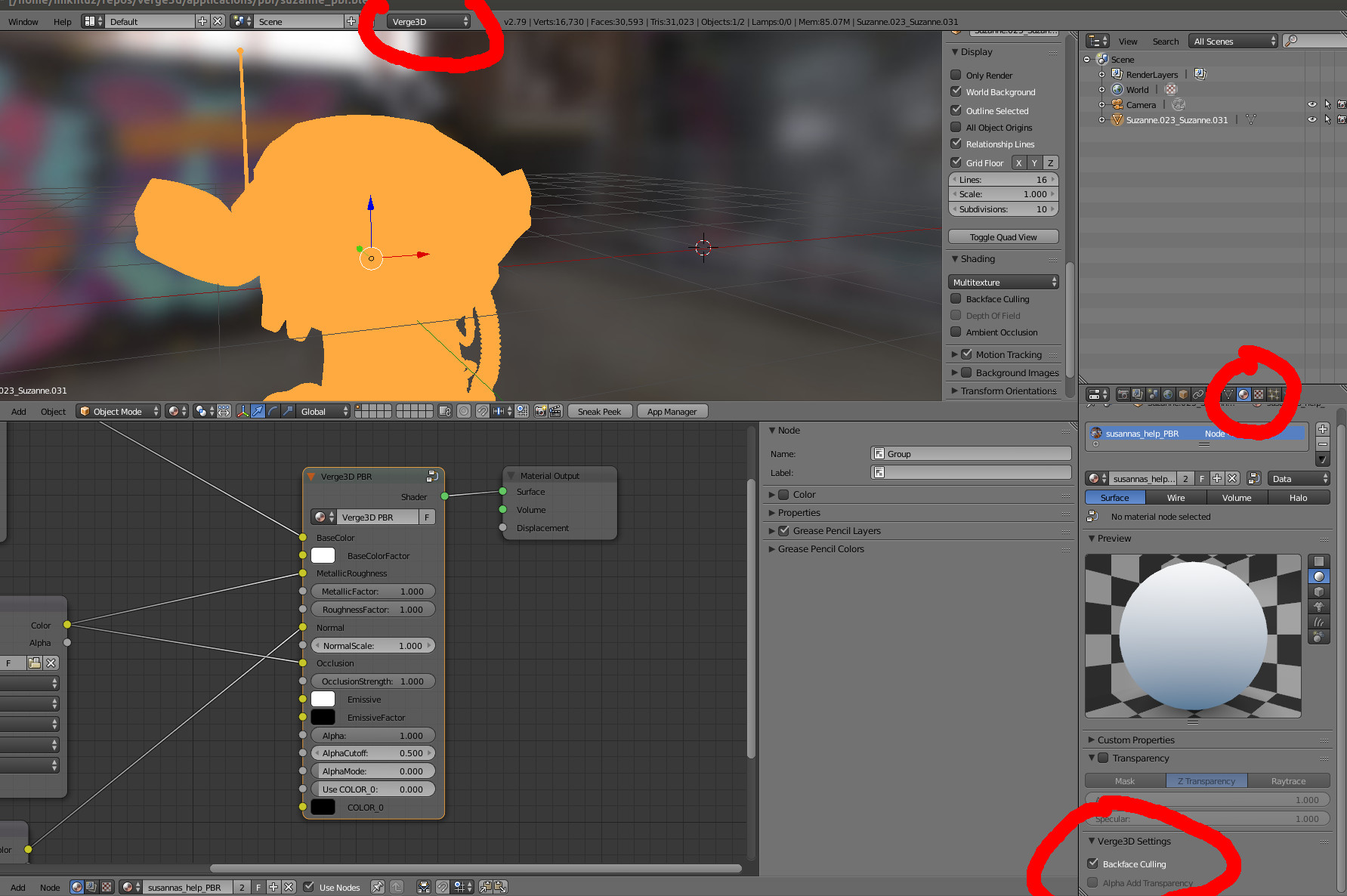Switch material type to Halo tab

[x=1298, y=497]
